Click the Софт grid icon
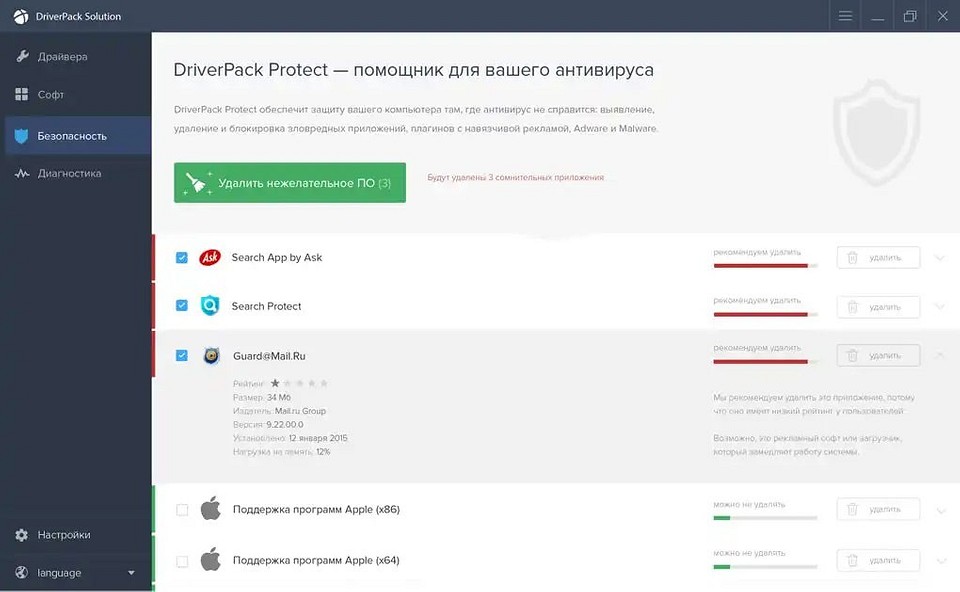The height and width of the screenshot is (592, 960). point(21,94)
